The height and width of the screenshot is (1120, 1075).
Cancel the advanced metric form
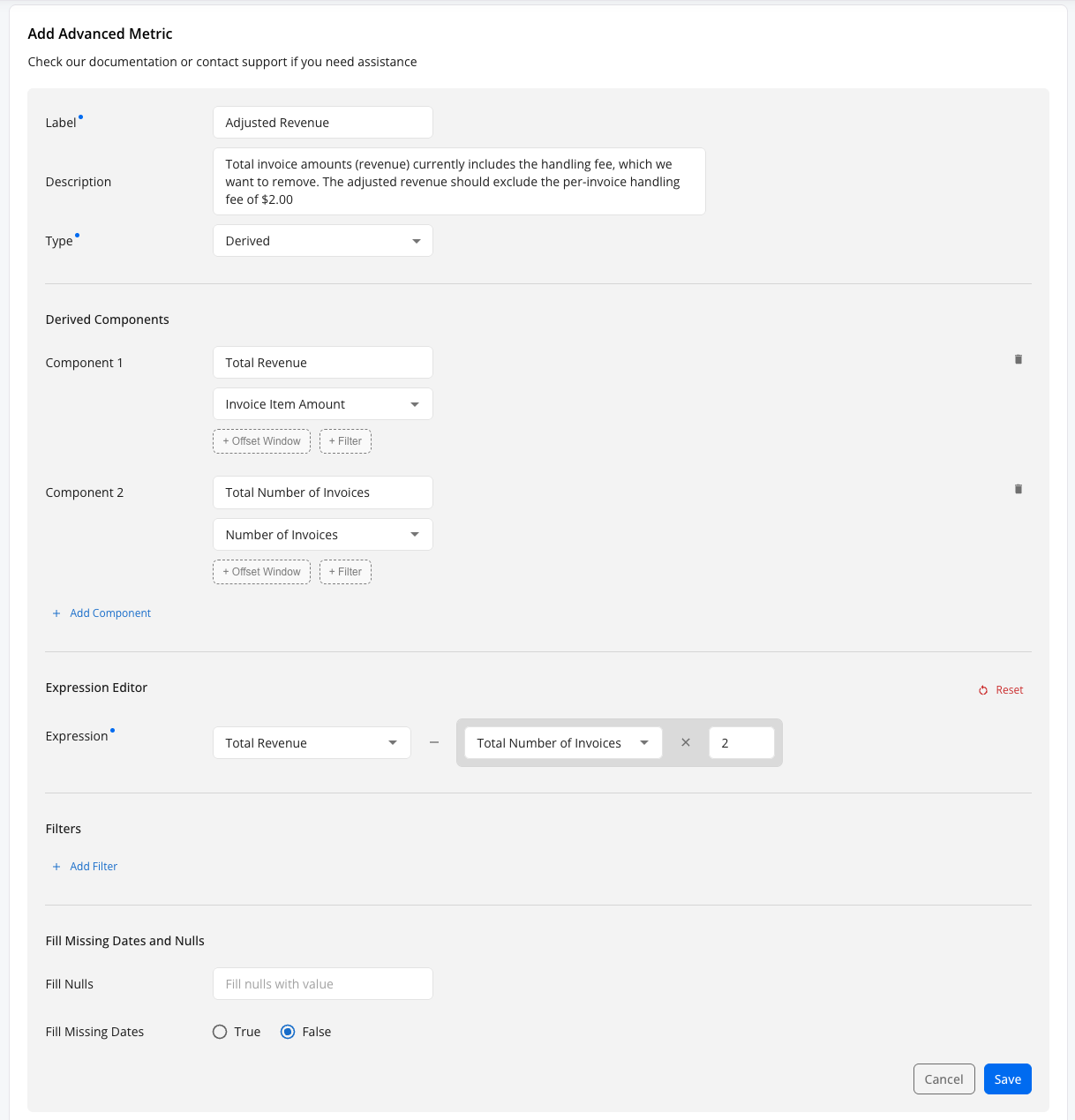pyautogui.click(x=943, y=1079)
